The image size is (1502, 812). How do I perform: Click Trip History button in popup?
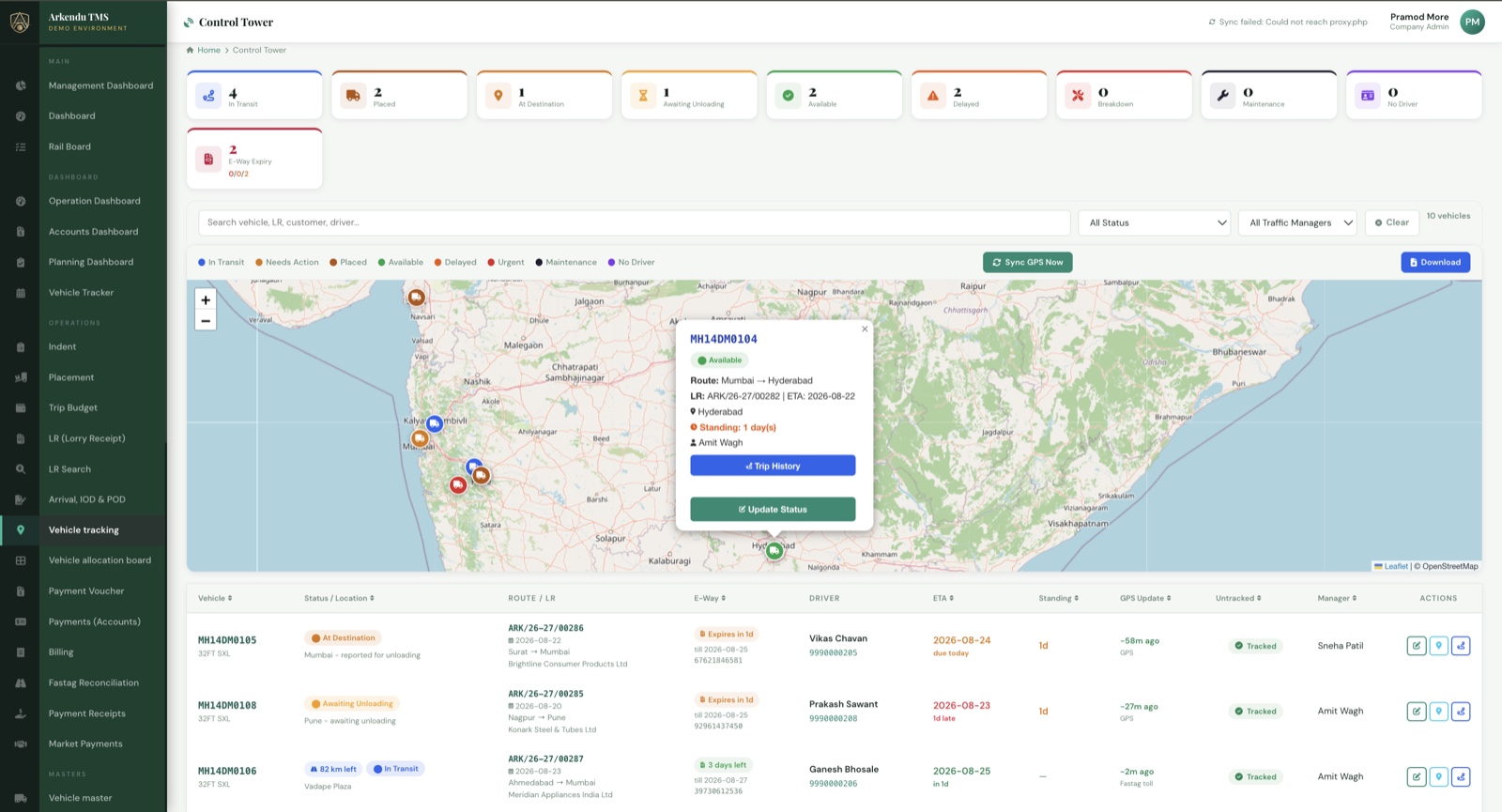[773, 466]
